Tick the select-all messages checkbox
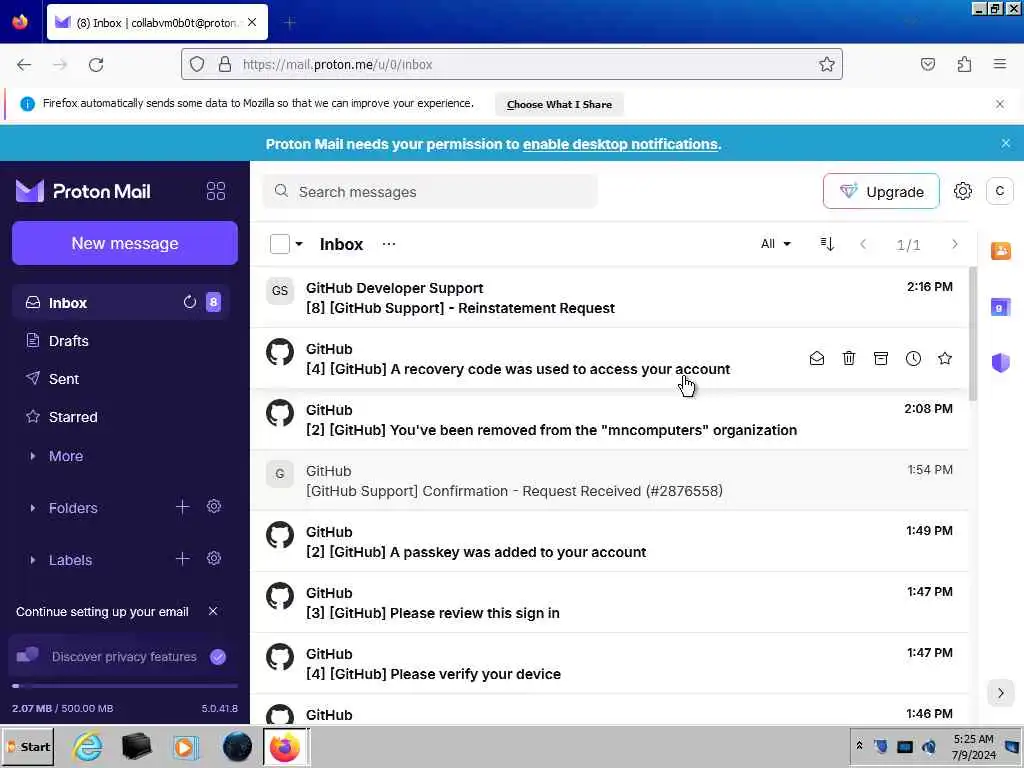1024x768 pixels. [x=280, y=244]
